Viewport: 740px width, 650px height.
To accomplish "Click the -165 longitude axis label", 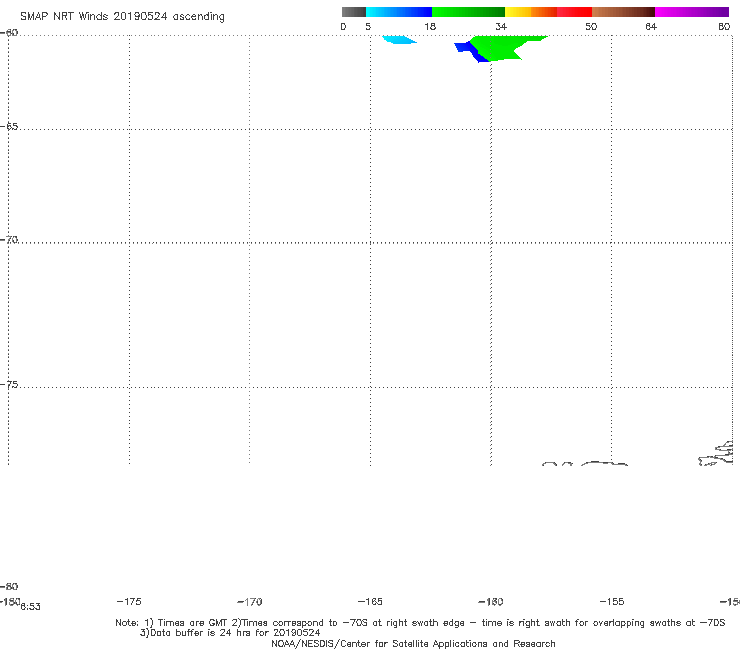I will point(370,602).
